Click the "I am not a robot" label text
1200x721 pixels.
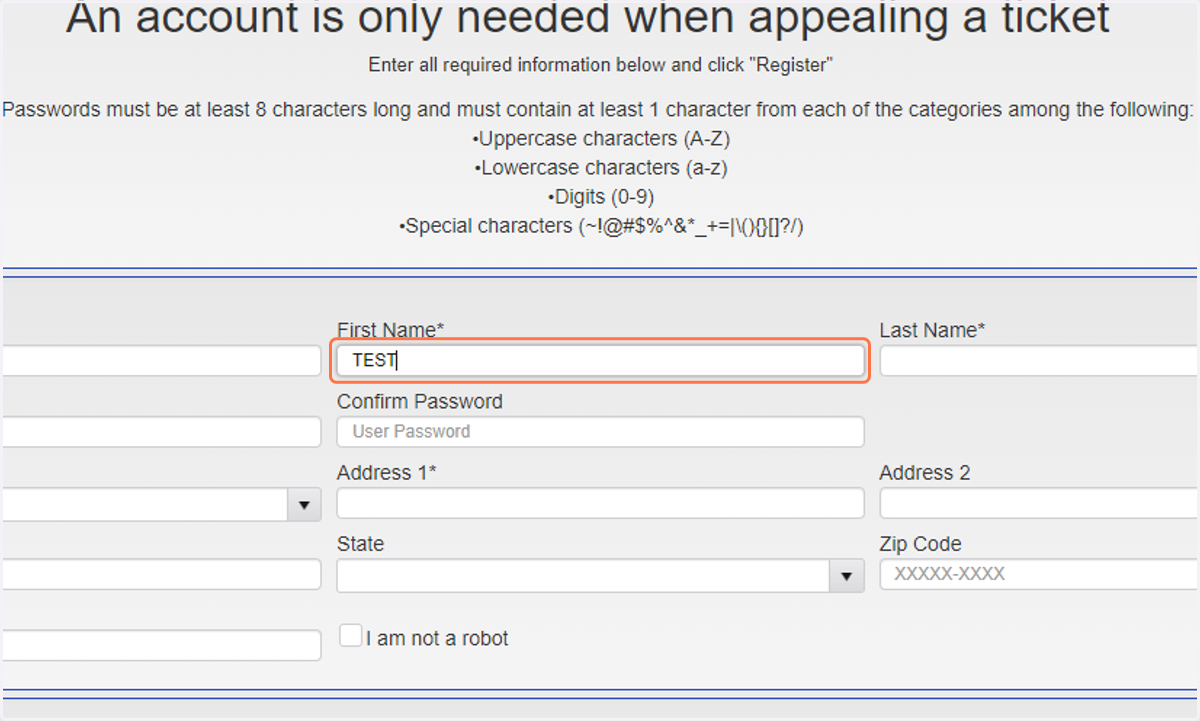437,638
